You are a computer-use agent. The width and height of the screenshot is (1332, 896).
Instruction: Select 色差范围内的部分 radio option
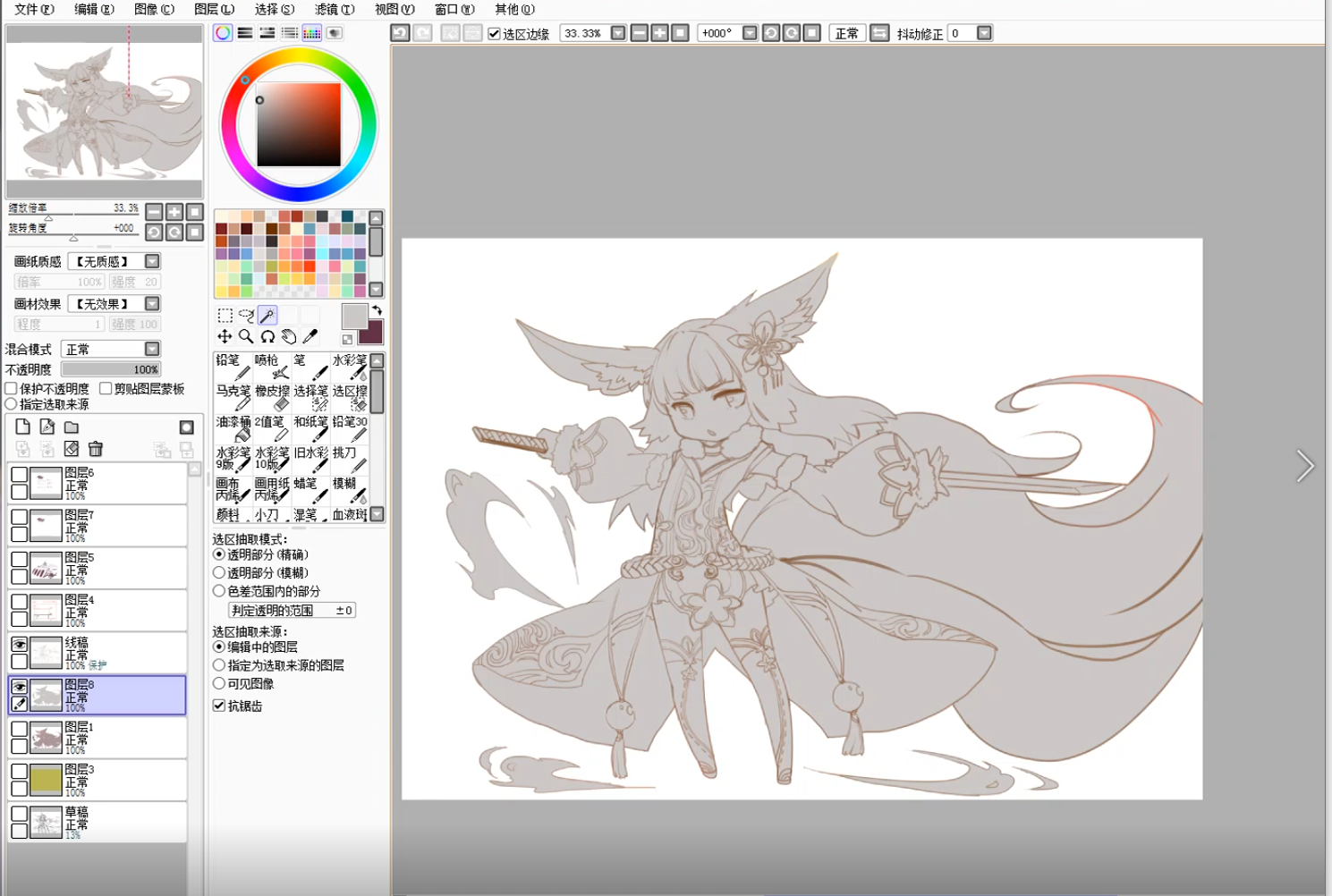(219, 591)
